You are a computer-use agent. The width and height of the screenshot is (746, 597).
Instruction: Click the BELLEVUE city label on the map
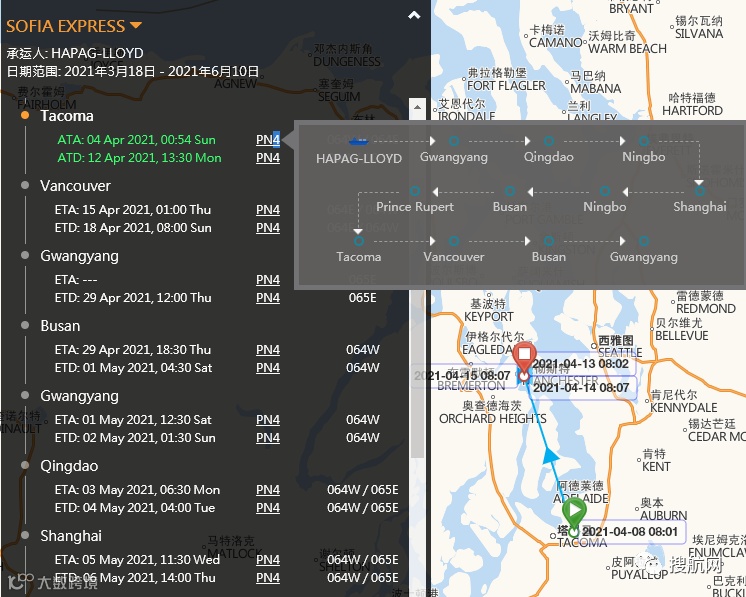point(681,335)
